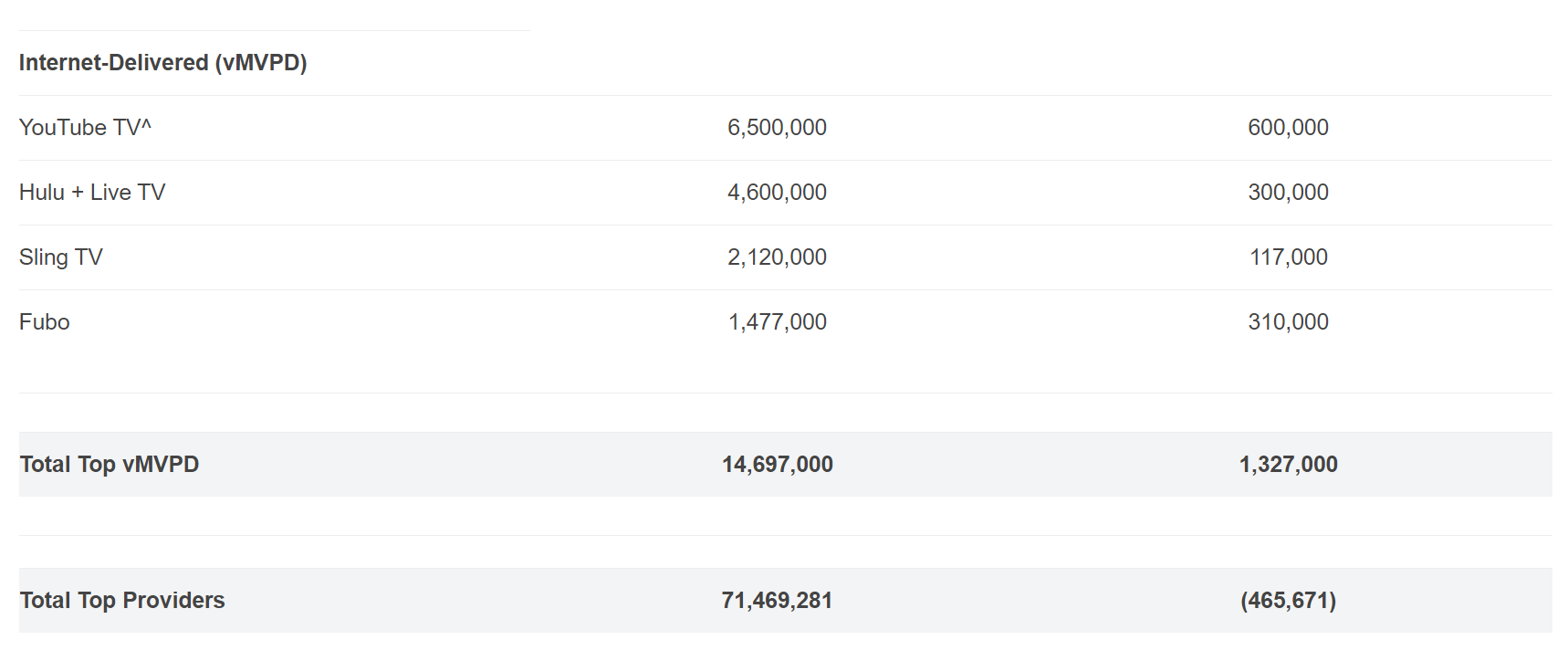Click total providers subscribers 71,469,281
The height and width of the screenshot is (661, 1568).
pyautogui.click(x=777, y=601)
